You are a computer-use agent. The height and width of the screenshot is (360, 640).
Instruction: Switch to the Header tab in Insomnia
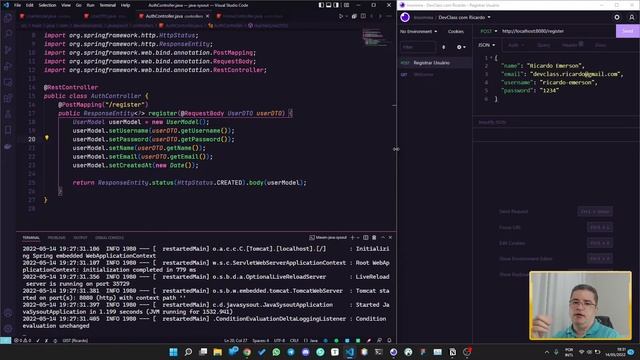click(x=572, y=45)
